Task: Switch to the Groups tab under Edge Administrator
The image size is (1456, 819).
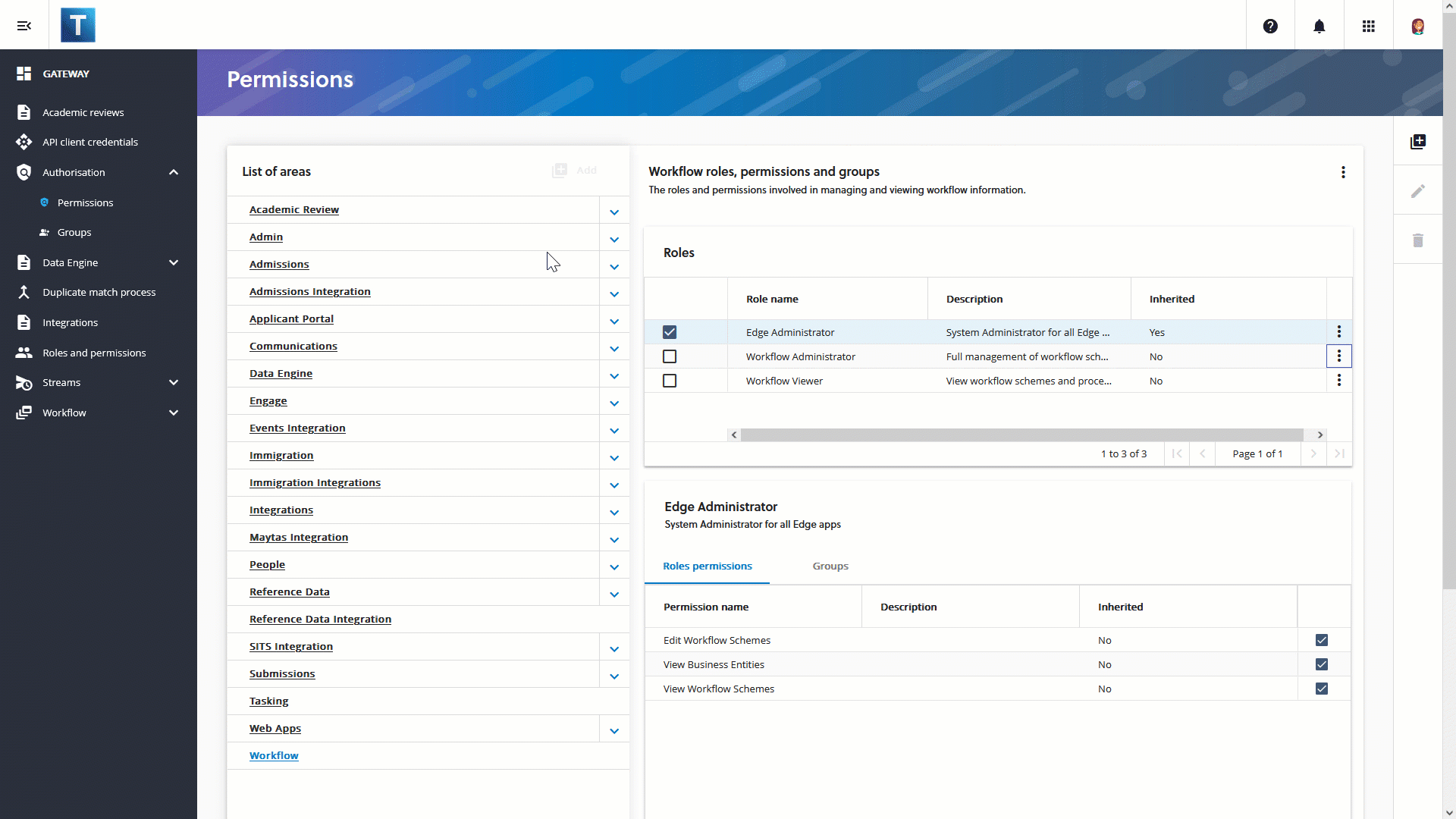Action: tap(831, 566)
